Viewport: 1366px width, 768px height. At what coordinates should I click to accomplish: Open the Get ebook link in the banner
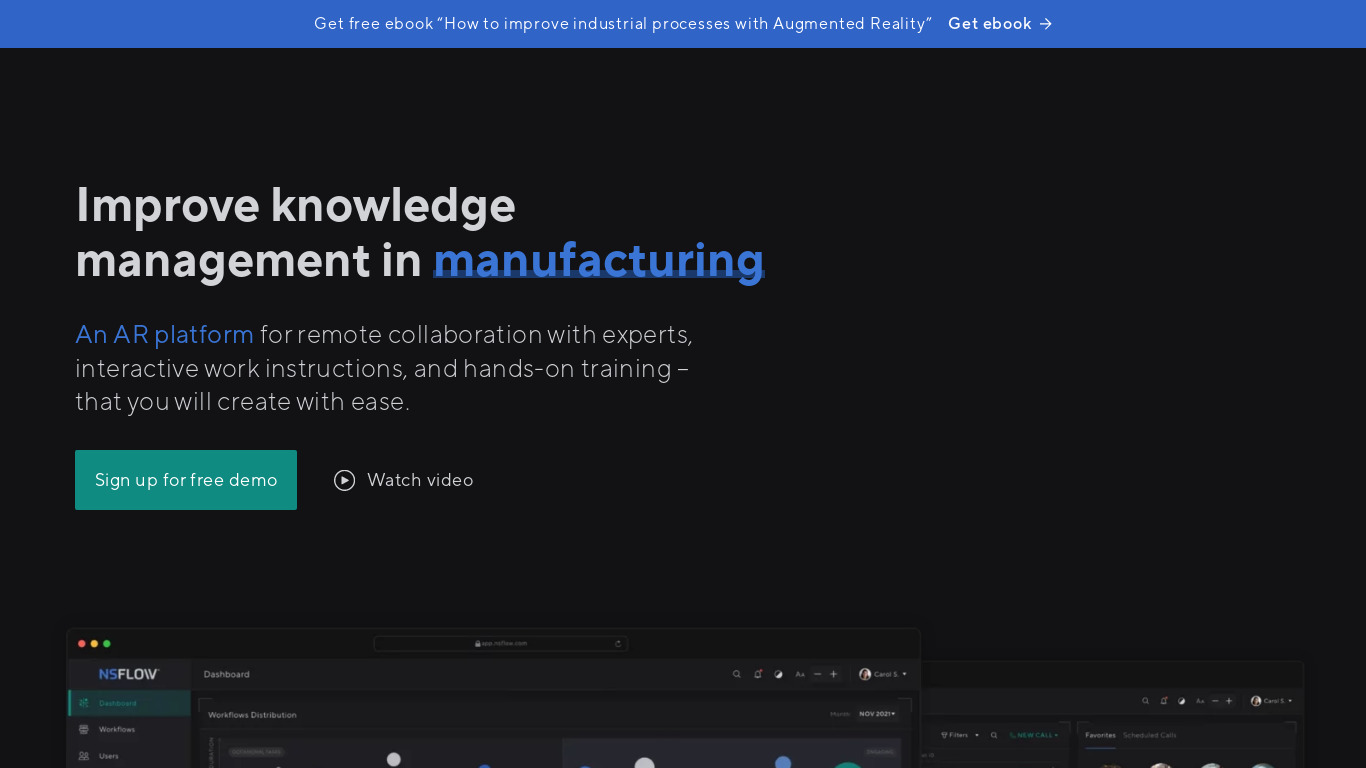coord(1000,24)
